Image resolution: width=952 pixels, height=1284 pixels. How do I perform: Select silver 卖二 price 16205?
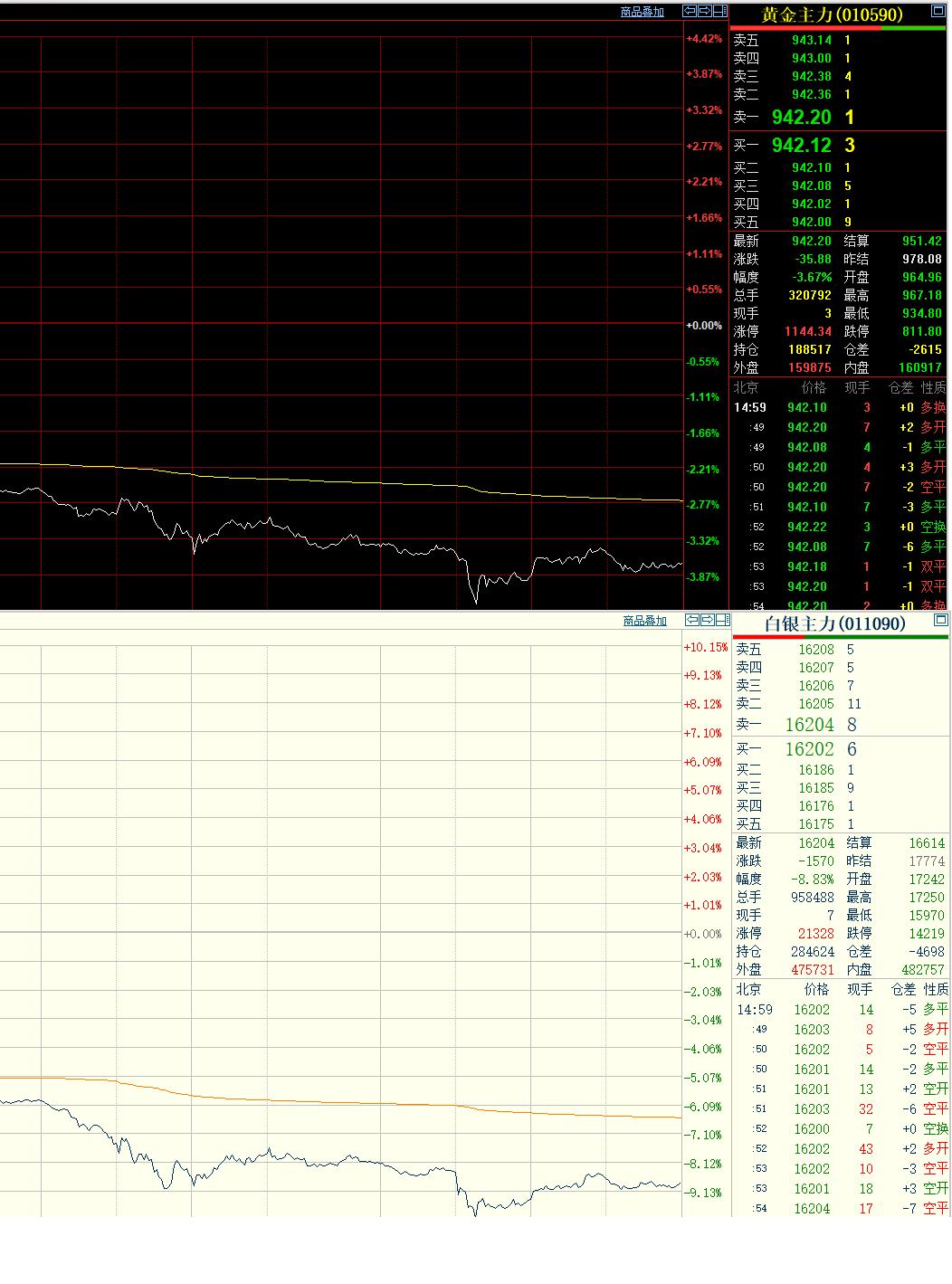[816, 704]
